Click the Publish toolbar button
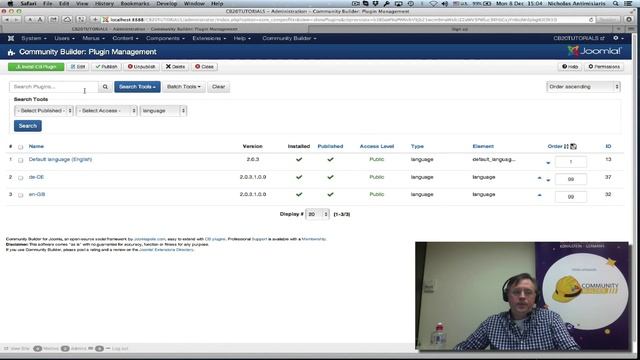The image size is (640, 360). coord(106,67)
